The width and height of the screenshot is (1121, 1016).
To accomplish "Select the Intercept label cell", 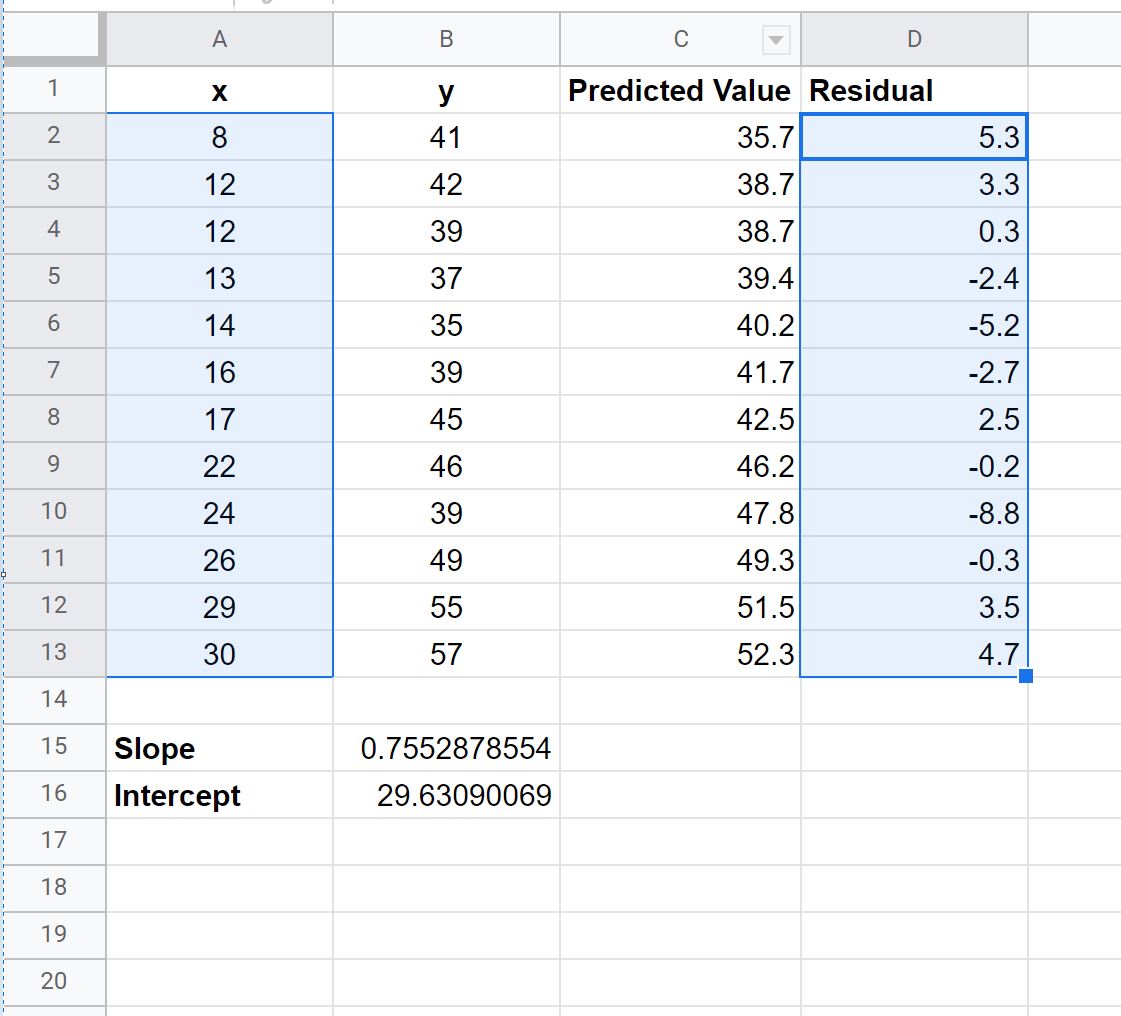I will (219, 795).
